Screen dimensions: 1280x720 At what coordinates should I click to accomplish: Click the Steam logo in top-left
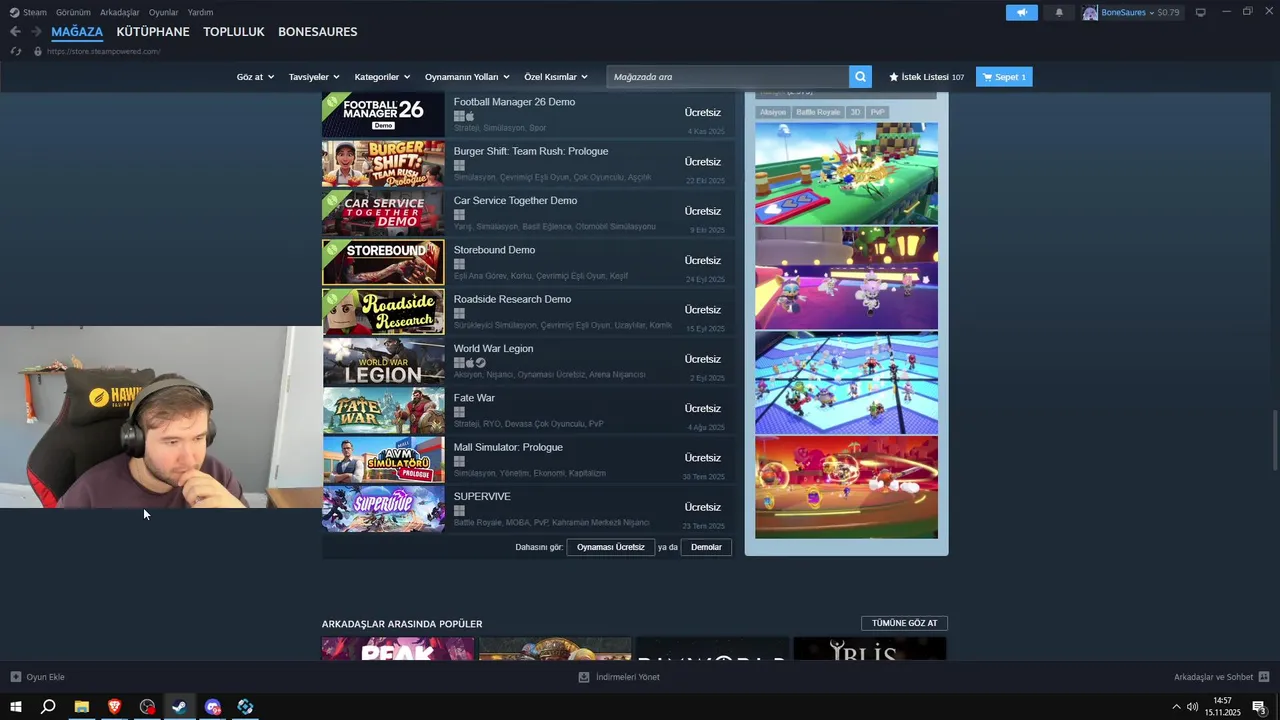(15, 12)
